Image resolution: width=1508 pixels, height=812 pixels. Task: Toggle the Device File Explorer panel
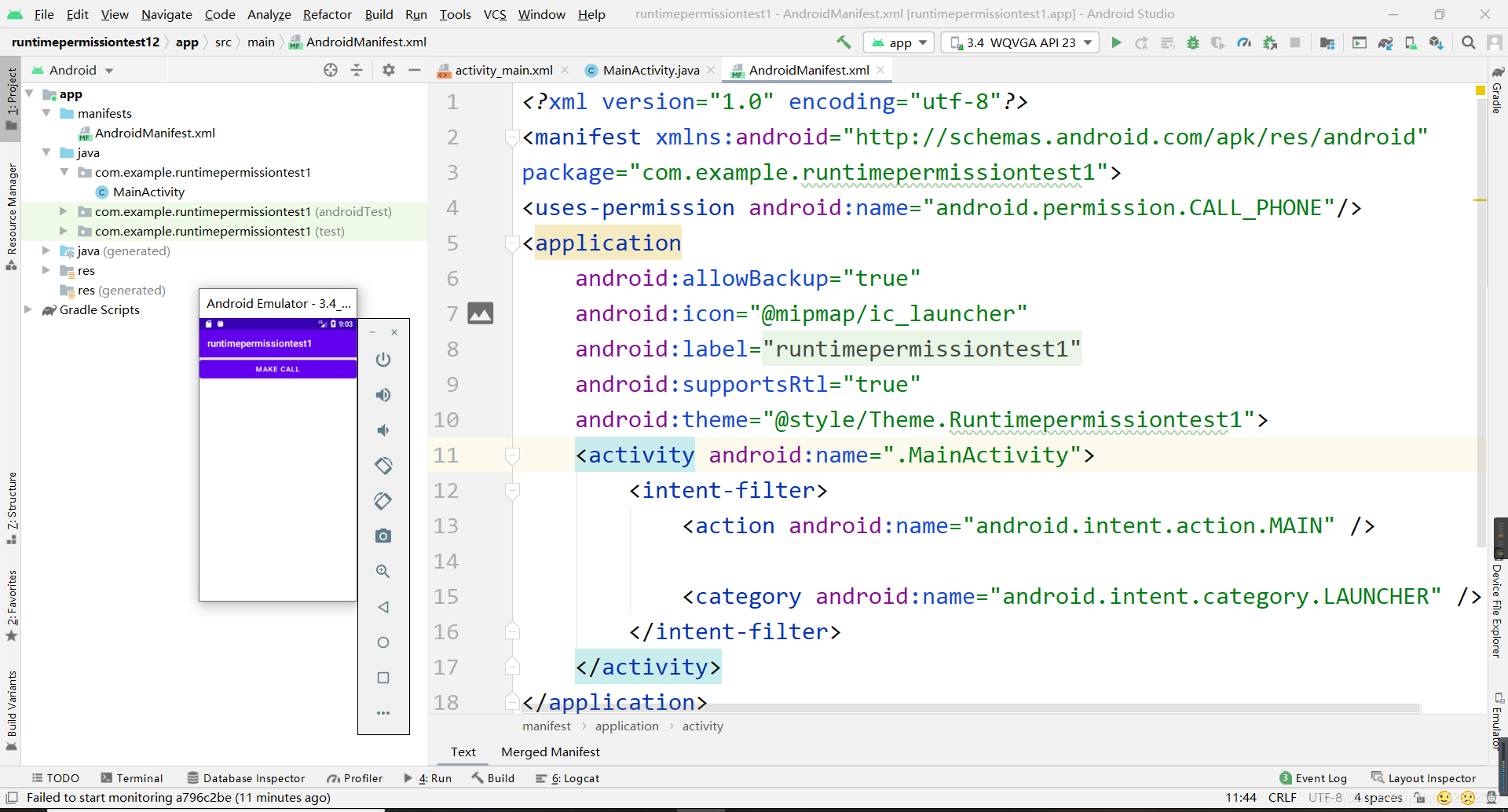pos(1498,611)
